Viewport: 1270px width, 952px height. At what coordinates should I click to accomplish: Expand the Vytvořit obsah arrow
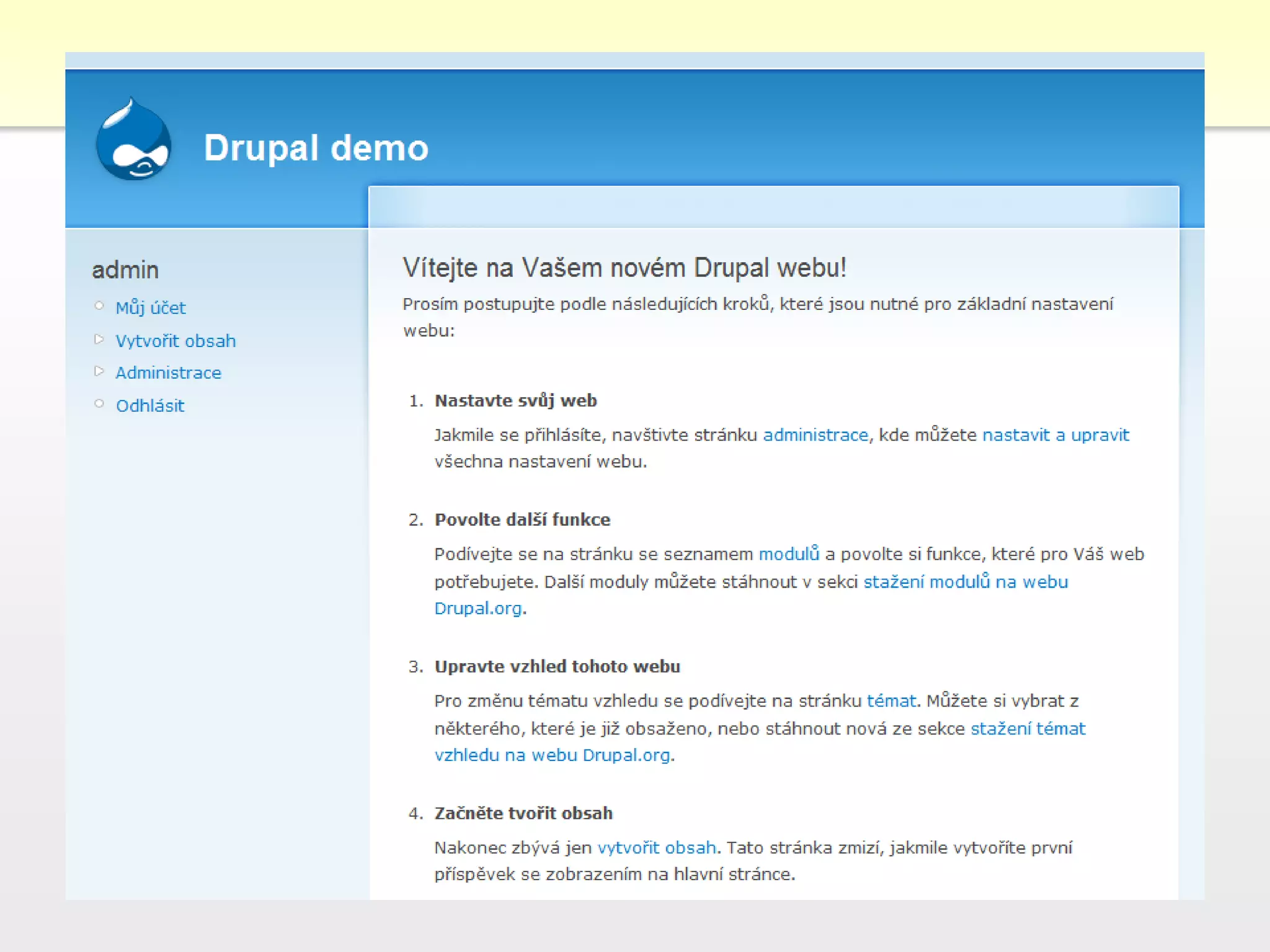pyautogui.click(x=99, y=339)
